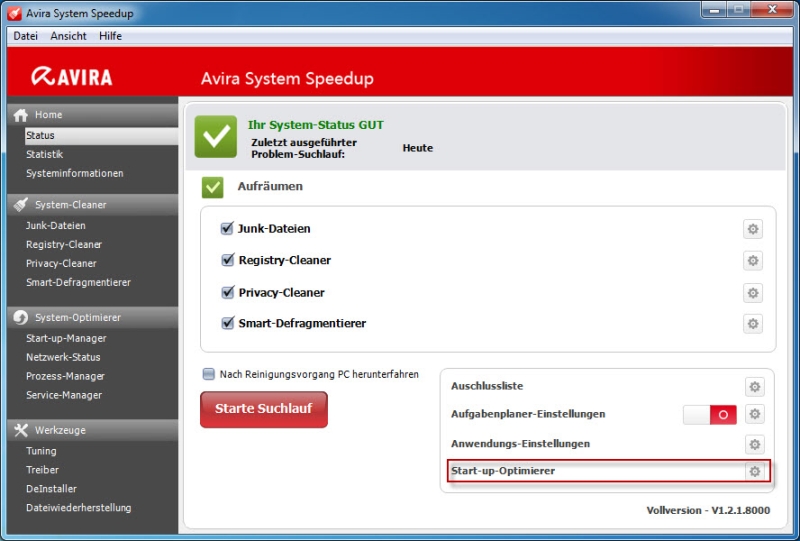Click the System-Optimierer section header
Image resolution: width=800 pixels, height=541 pixels.
93,317
